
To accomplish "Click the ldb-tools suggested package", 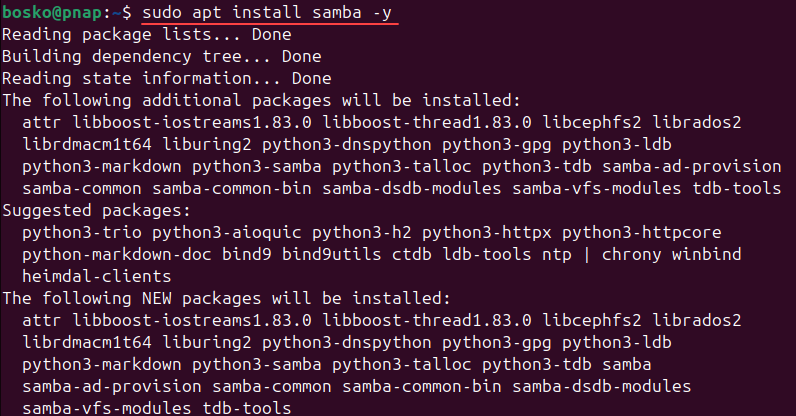I will (x=487, y=254).
